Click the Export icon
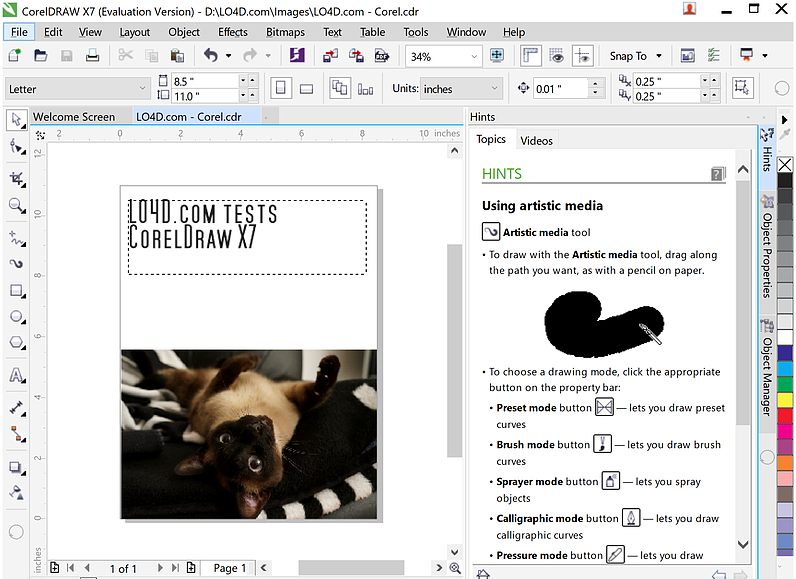796x579 pixels. (x=356, y=55)
